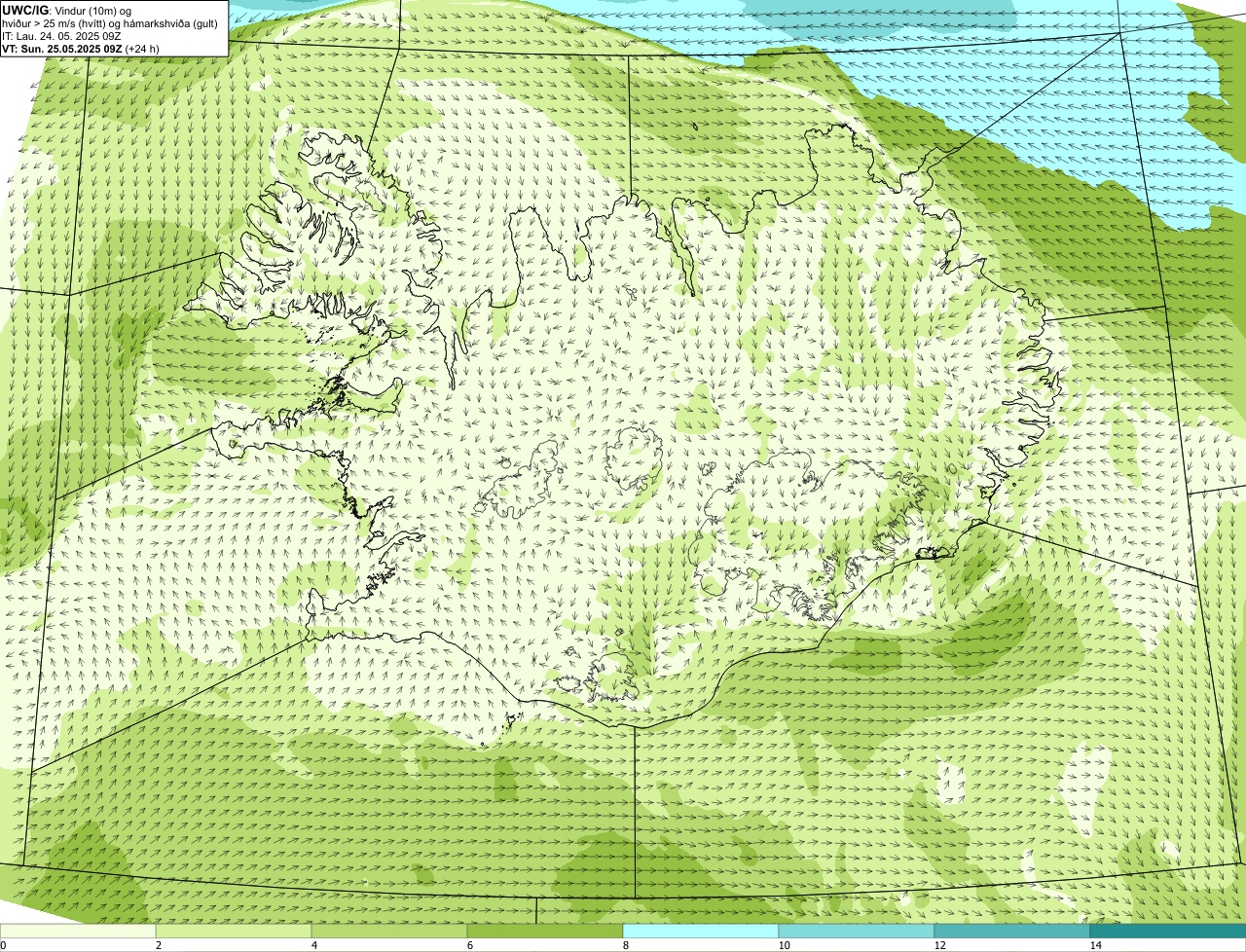Click the 'VT: Sun. 25.05.2025 09Z (+24 h)' line
This screenshot has height=952, width=1246.
pyautogui.click(x=81, y=48)
